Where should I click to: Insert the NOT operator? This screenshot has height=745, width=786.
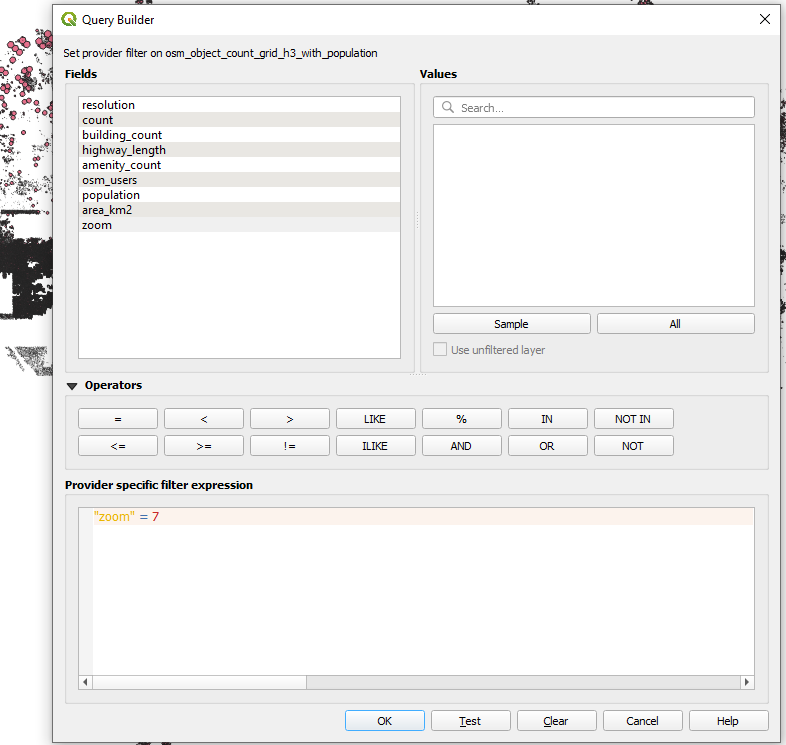tap(634, 446)
